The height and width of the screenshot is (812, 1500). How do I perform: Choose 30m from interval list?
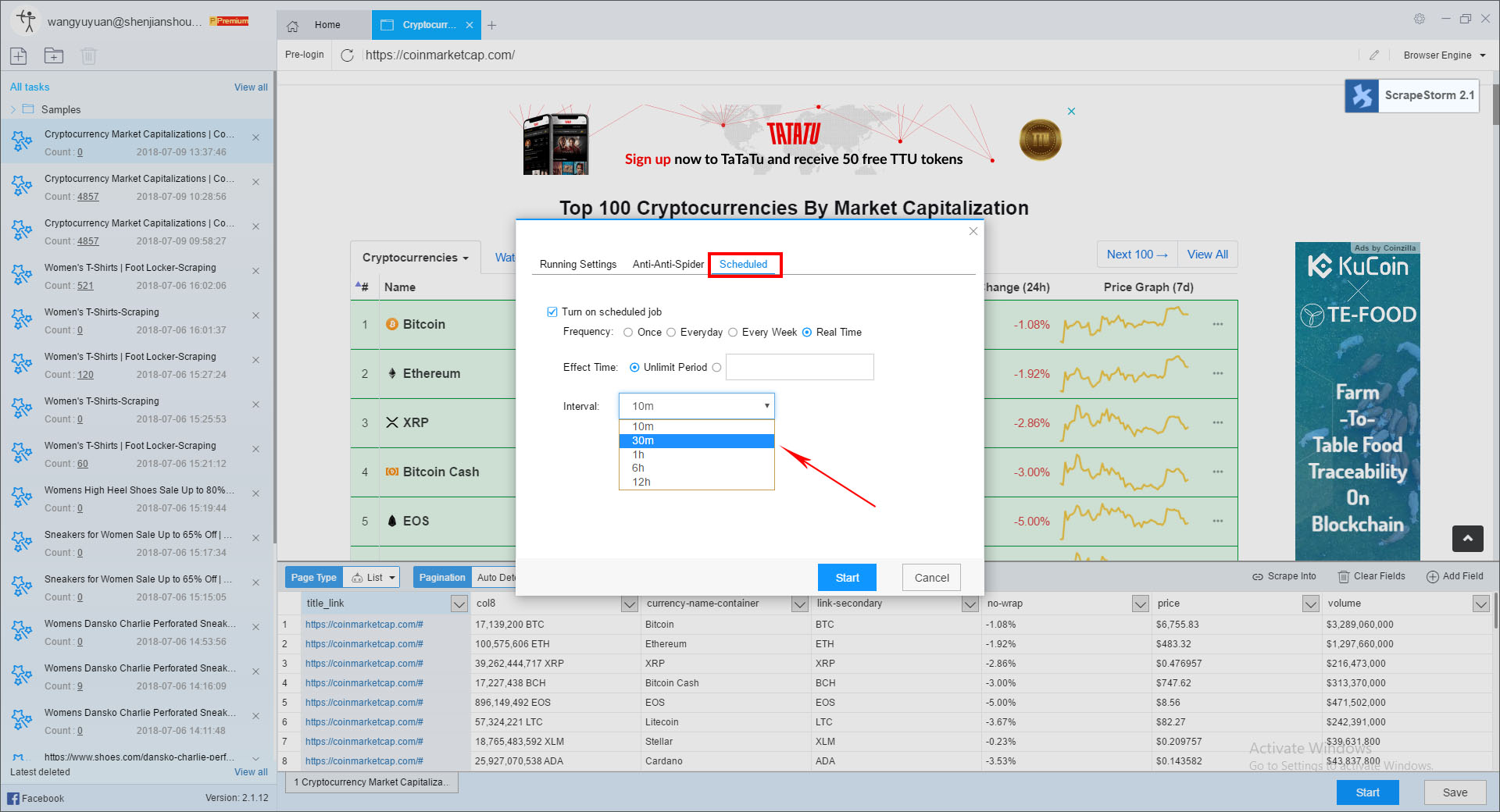tap(697, 441)
